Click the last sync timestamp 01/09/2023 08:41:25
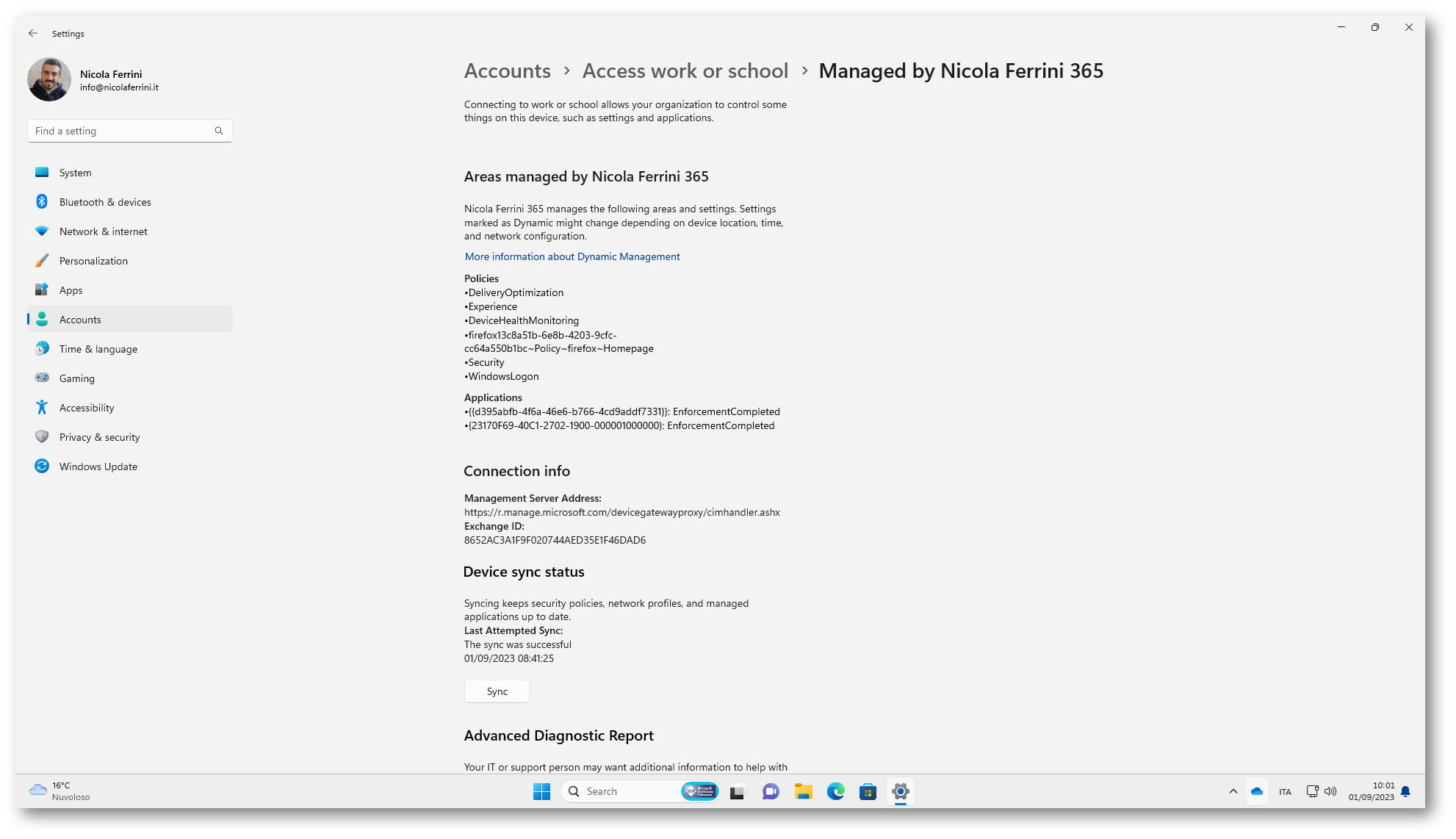The image size is (1456, 839). pos(509,658)
